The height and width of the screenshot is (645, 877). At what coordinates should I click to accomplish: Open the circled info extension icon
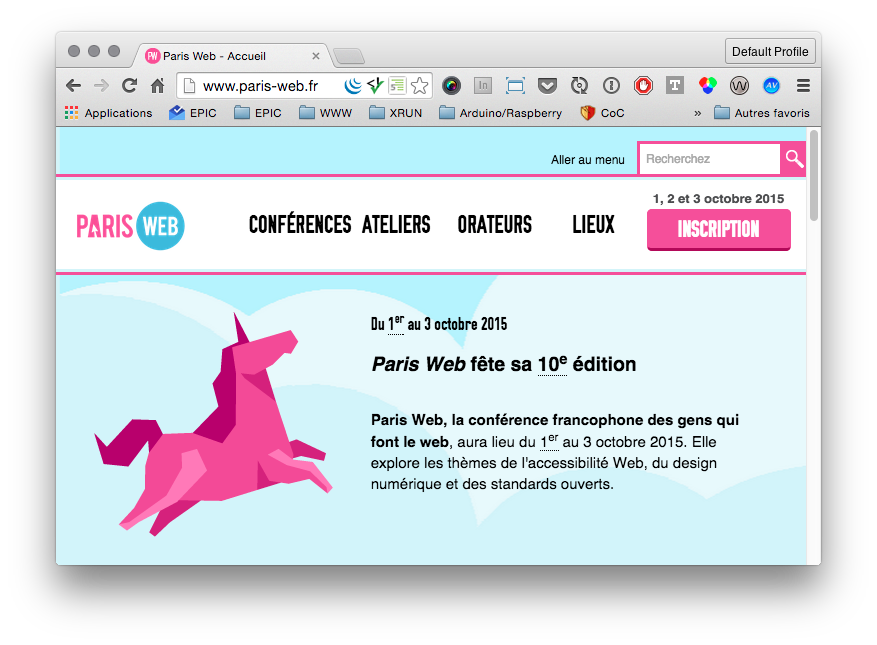[x=611, y=86]
